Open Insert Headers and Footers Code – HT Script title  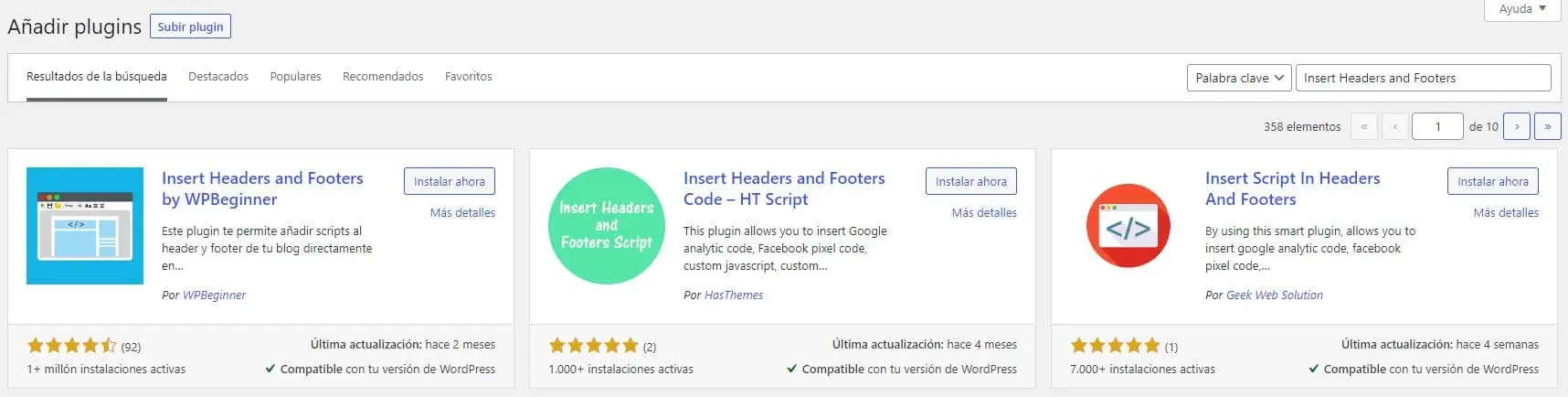pyautogui.click(x=784, y=188)
